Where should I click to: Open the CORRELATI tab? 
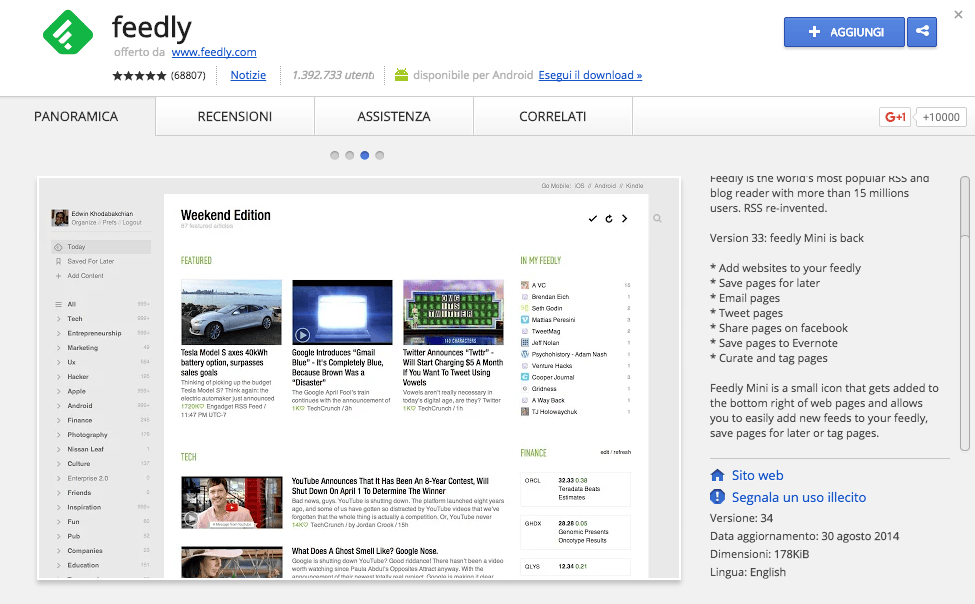553,116
